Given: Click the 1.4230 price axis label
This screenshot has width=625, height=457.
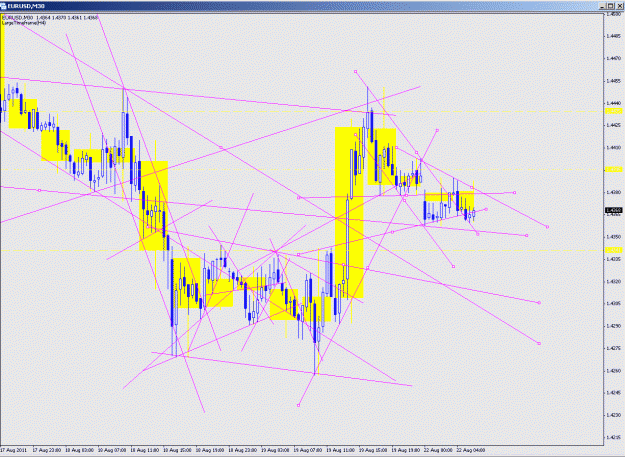Looking at the screenshot, I should tap(614, 415).
